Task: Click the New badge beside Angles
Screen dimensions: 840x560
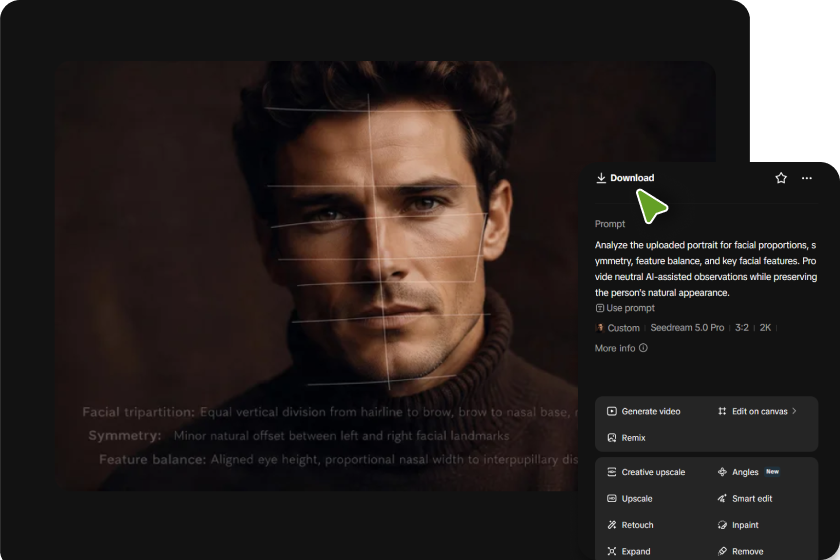Action: coord(772,472)
